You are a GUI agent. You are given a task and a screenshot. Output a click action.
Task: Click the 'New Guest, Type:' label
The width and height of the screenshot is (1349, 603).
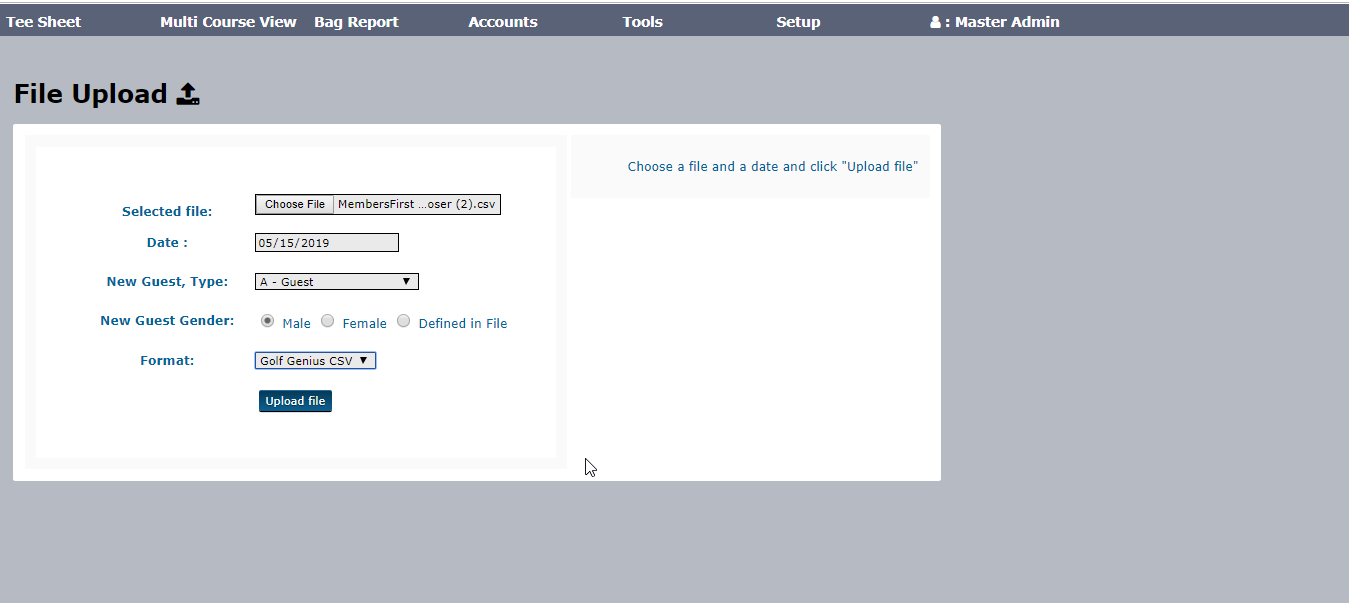pos(167,281)
